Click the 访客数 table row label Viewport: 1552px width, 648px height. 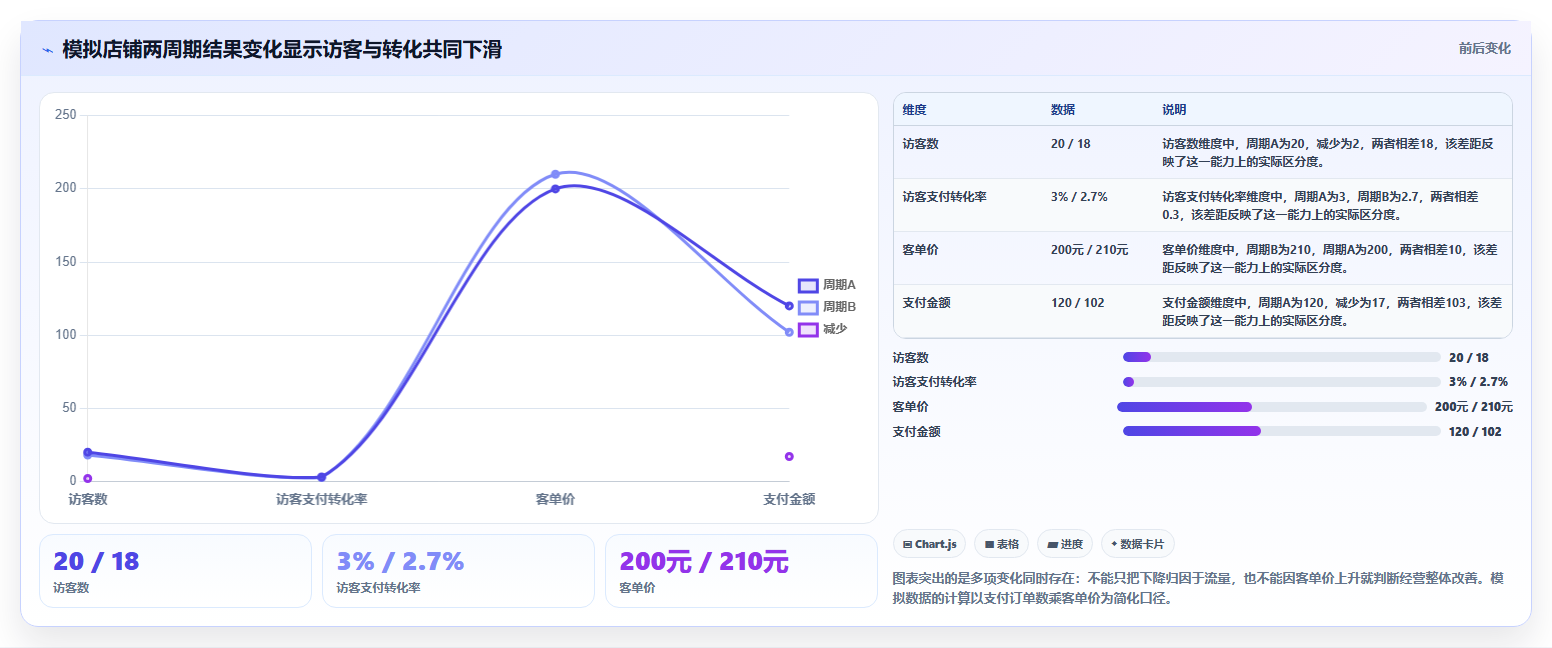pos(921,144)
